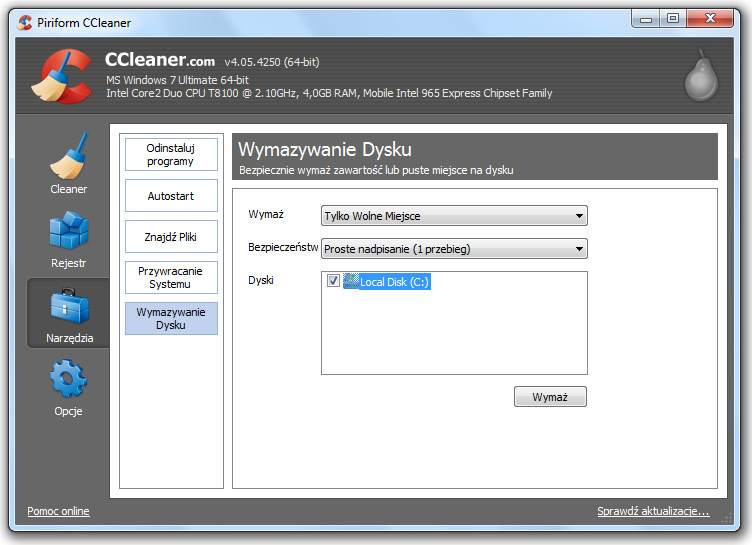Open the Pomoc online link
Viewport: 752px width, 545px height.
[58, 511]
